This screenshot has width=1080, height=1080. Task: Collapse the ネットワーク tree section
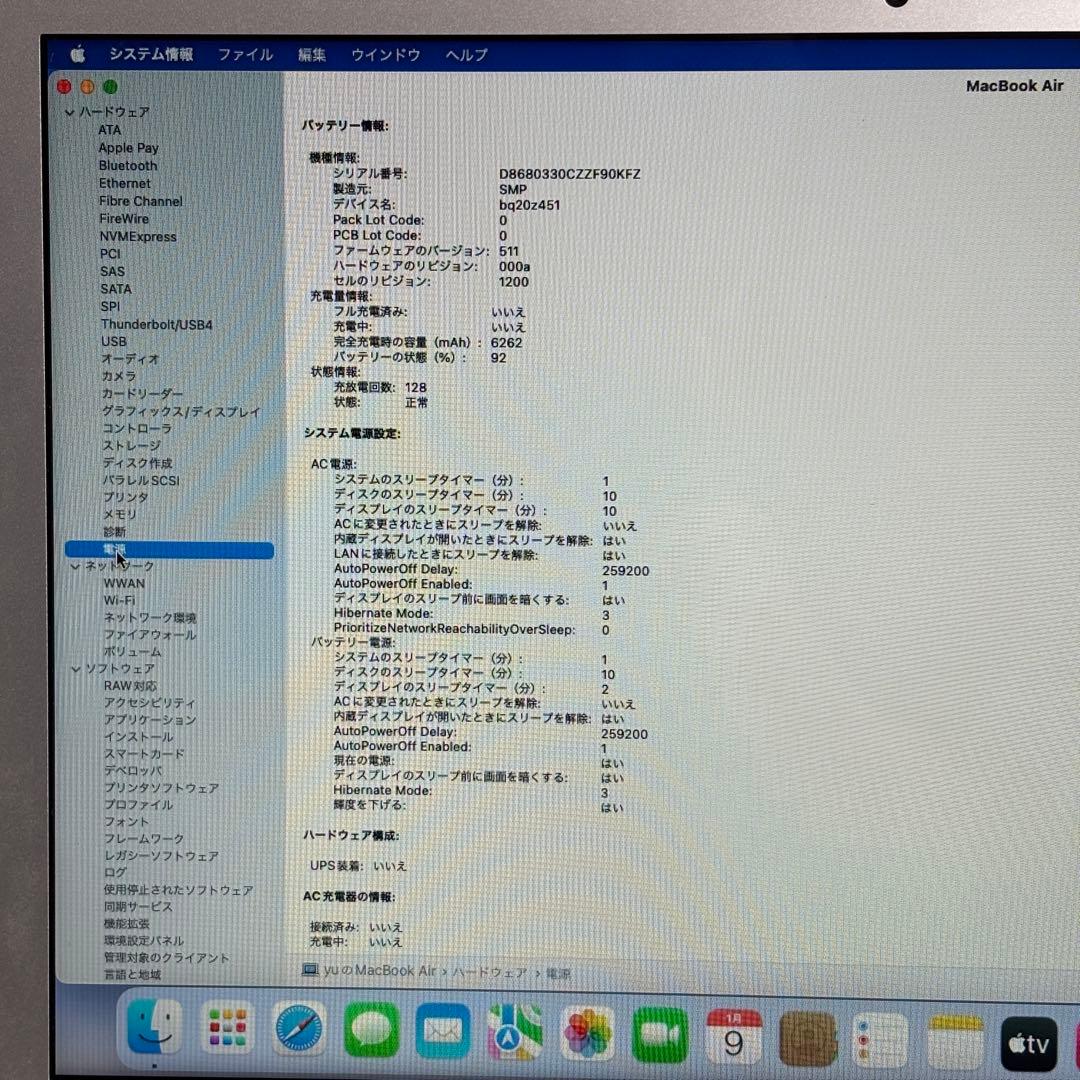point(76,566)
